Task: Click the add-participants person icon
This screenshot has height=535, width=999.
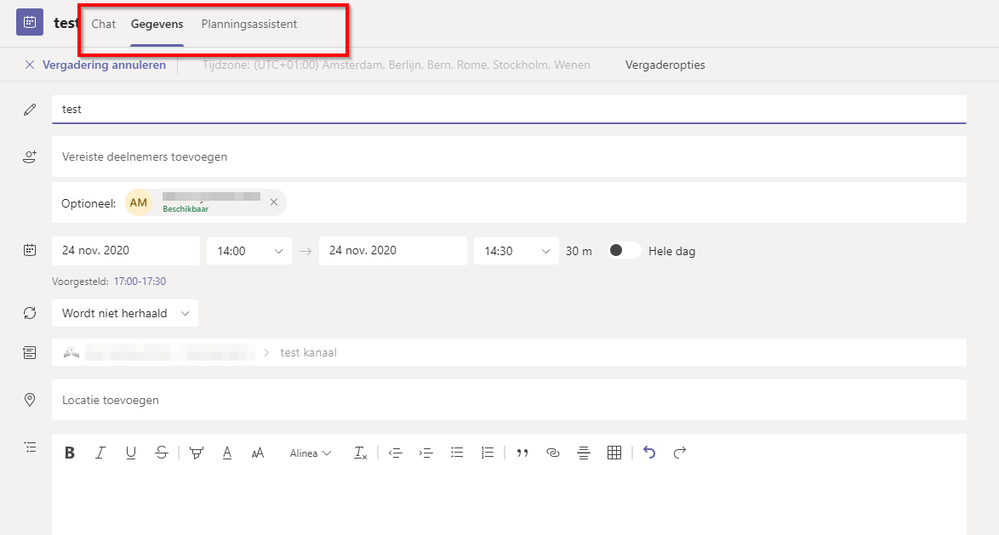Action: tap(30, 157)
